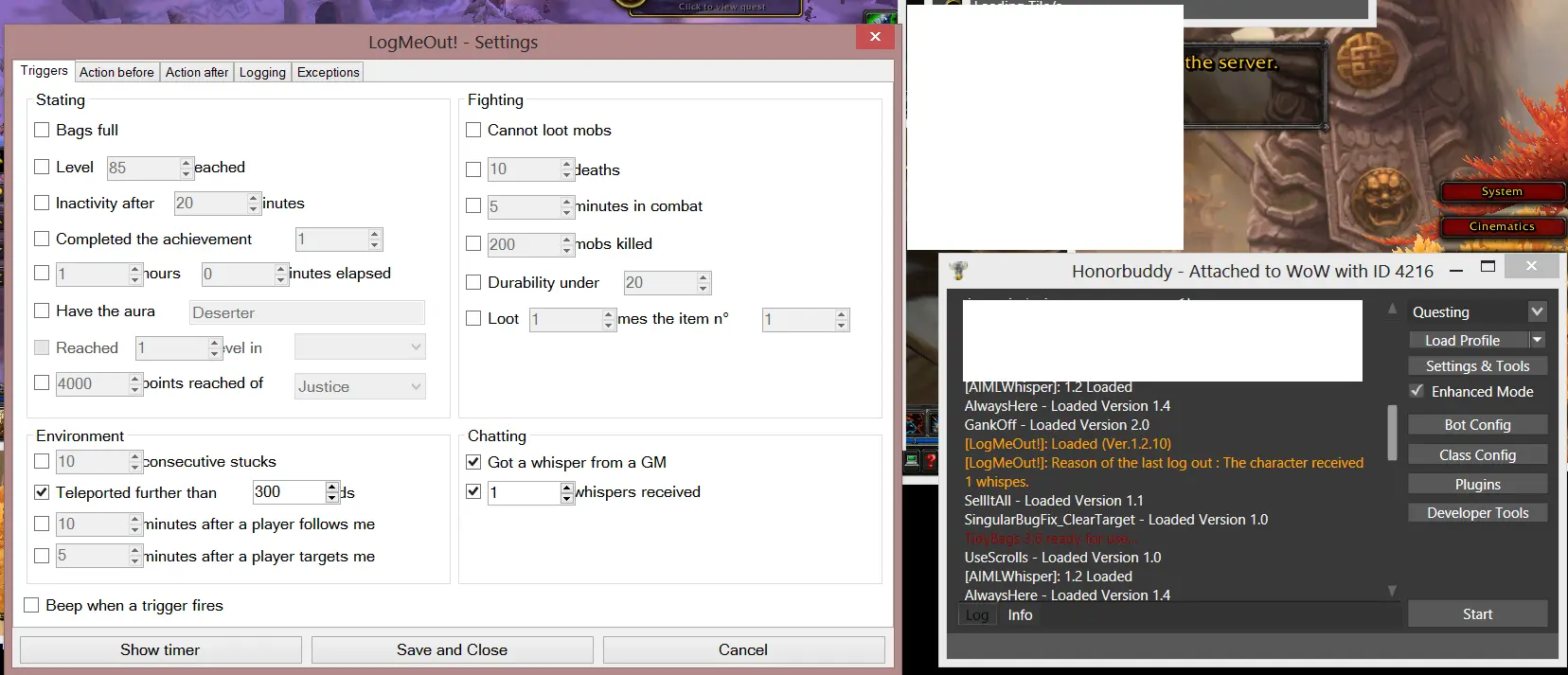Screen dimensions: 1568x675
Task: Click the log scroll up arrow
Action: pos(1392,309)
